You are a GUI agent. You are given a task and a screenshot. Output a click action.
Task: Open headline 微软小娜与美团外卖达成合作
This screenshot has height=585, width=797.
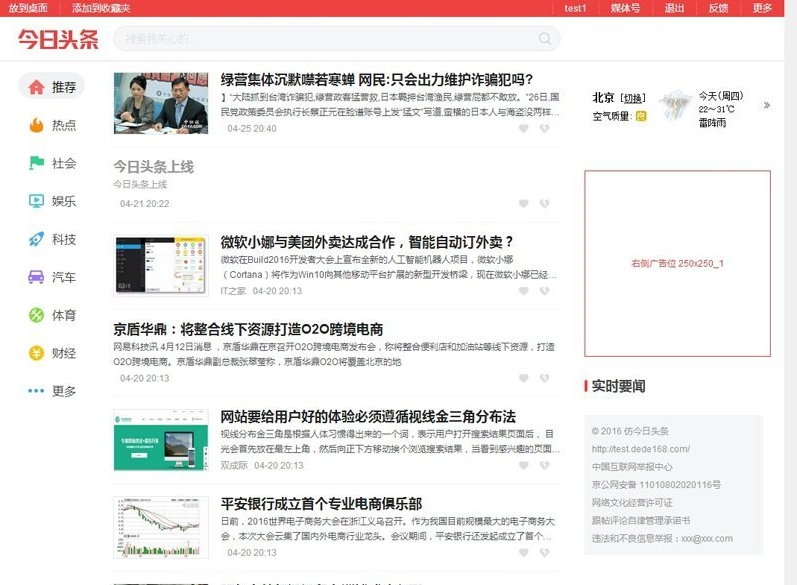[367, 242]
